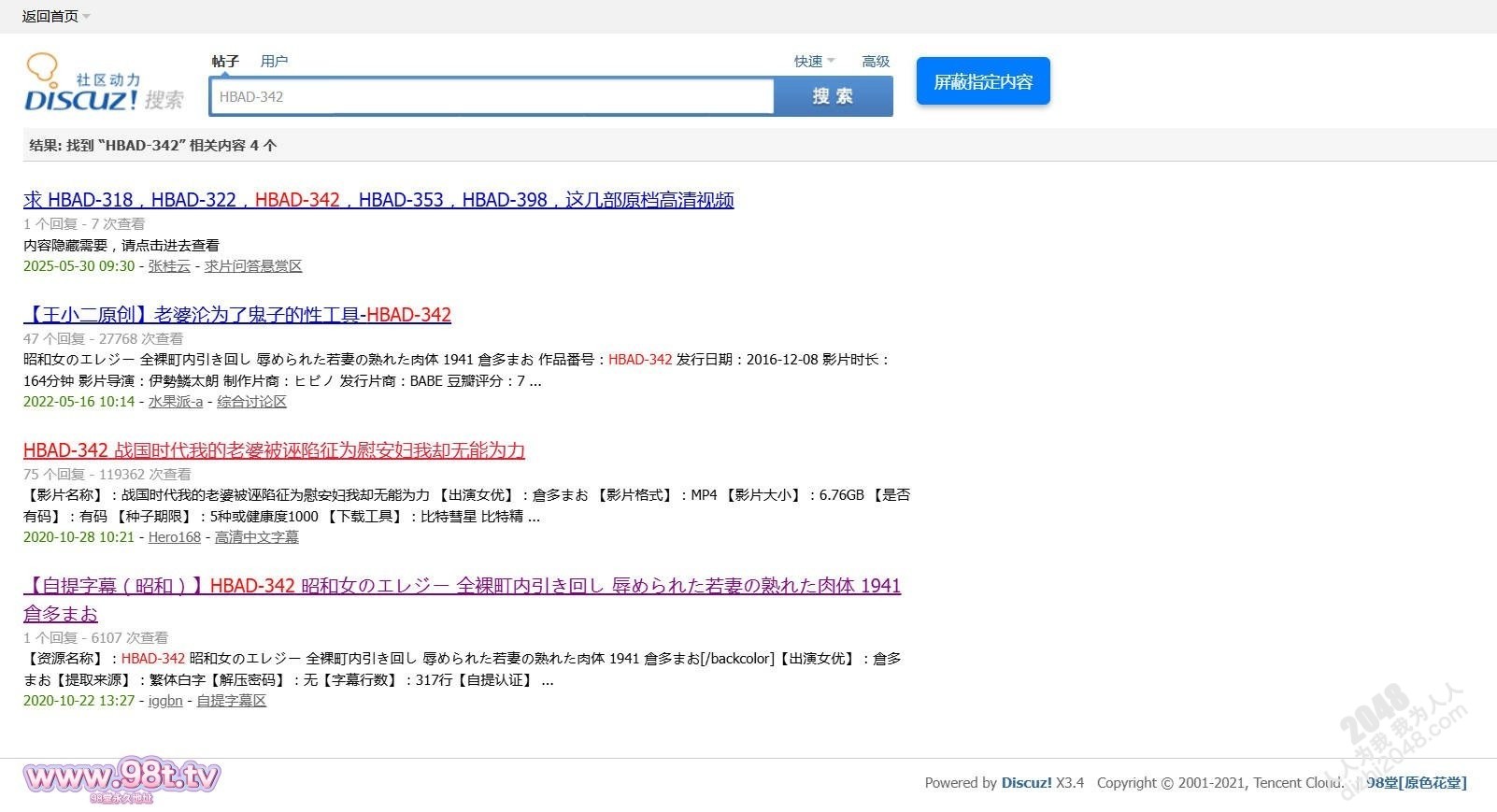
Task: Switch to the 用户 search tab
Action: [x=274, y=62]
